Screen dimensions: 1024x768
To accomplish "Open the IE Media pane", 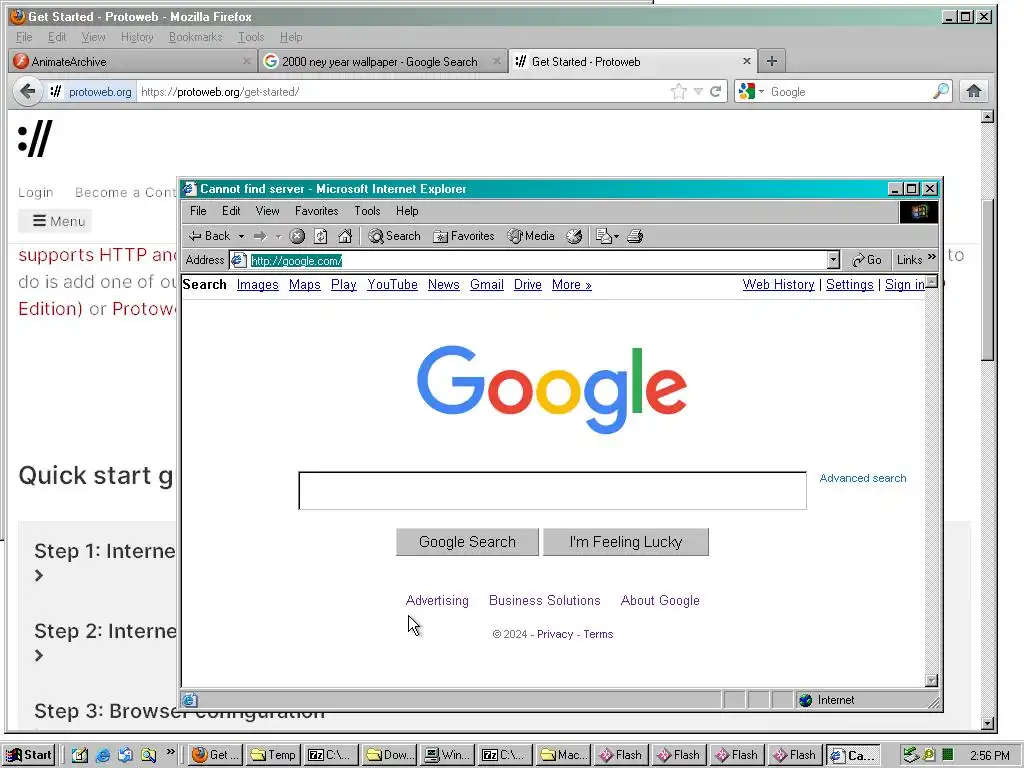I will 531,236.
